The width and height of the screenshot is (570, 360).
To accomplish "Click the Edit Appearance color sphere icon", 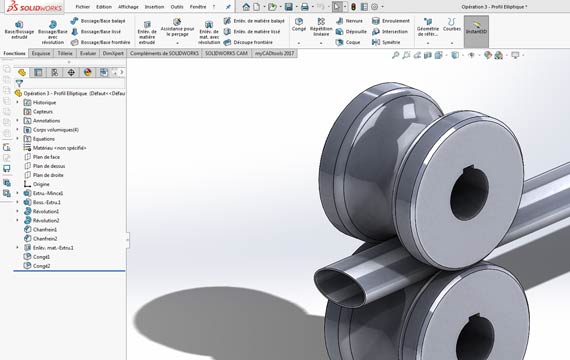I will [488, 55].
